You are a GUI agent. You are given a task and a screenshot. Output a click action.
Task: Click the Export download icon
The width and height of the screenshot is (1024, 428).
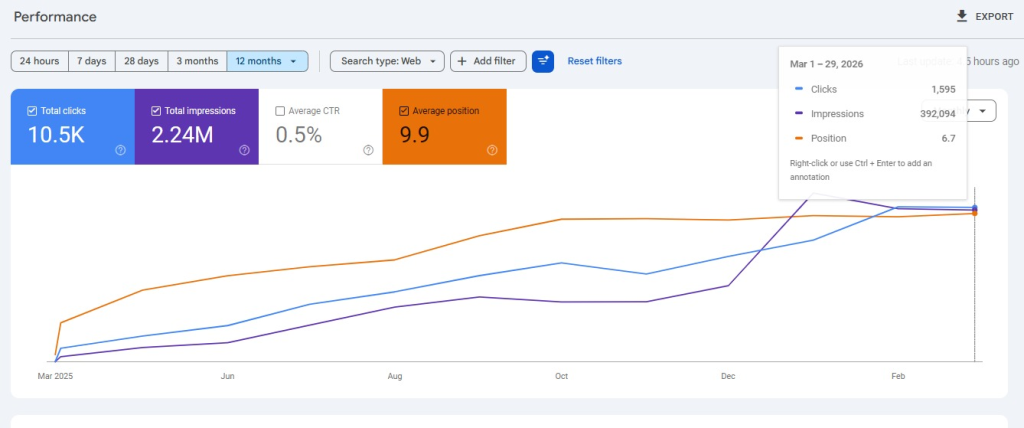tap(962, 16)
